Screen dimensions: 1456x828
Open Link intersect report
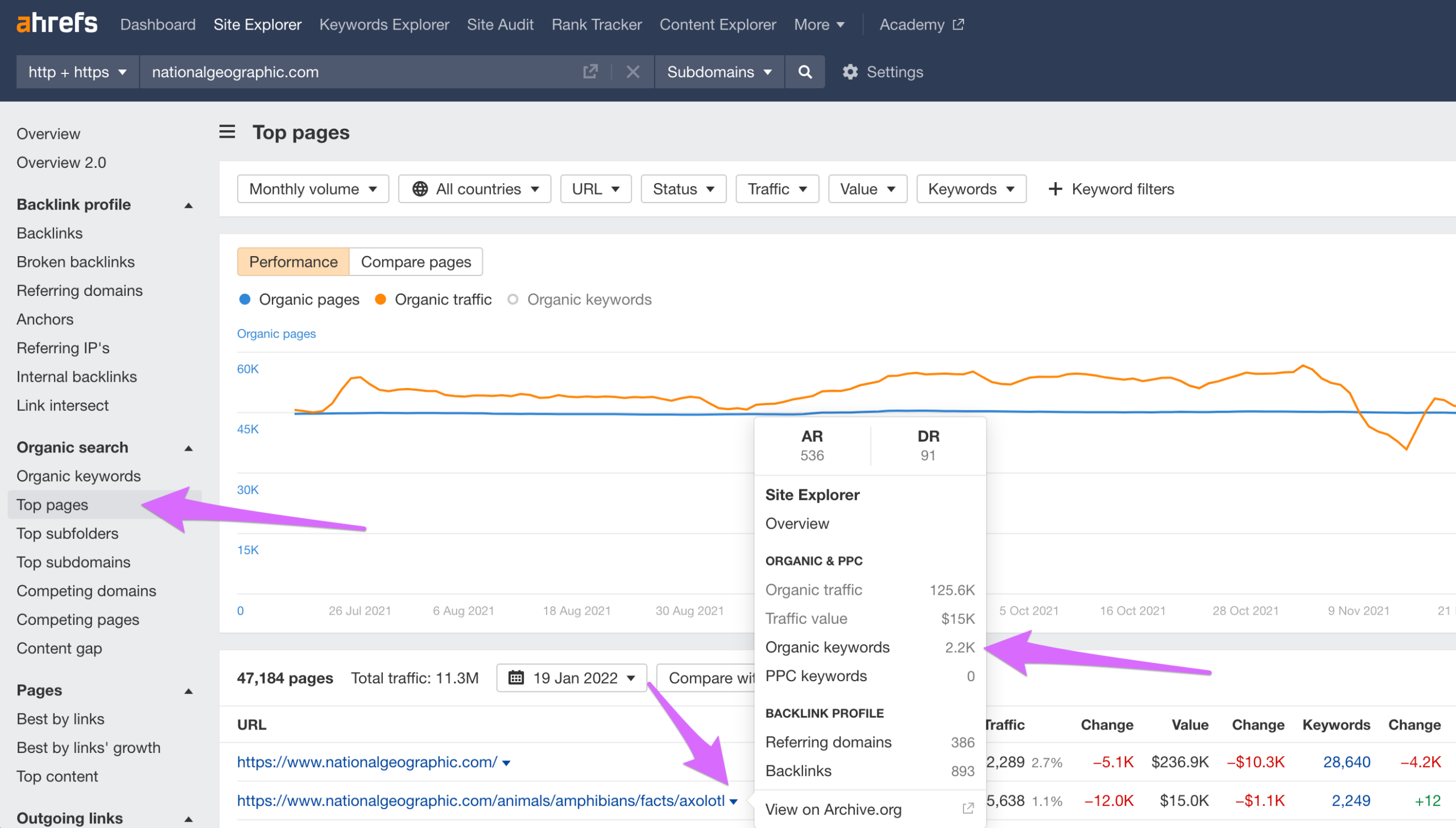point(63,405)
